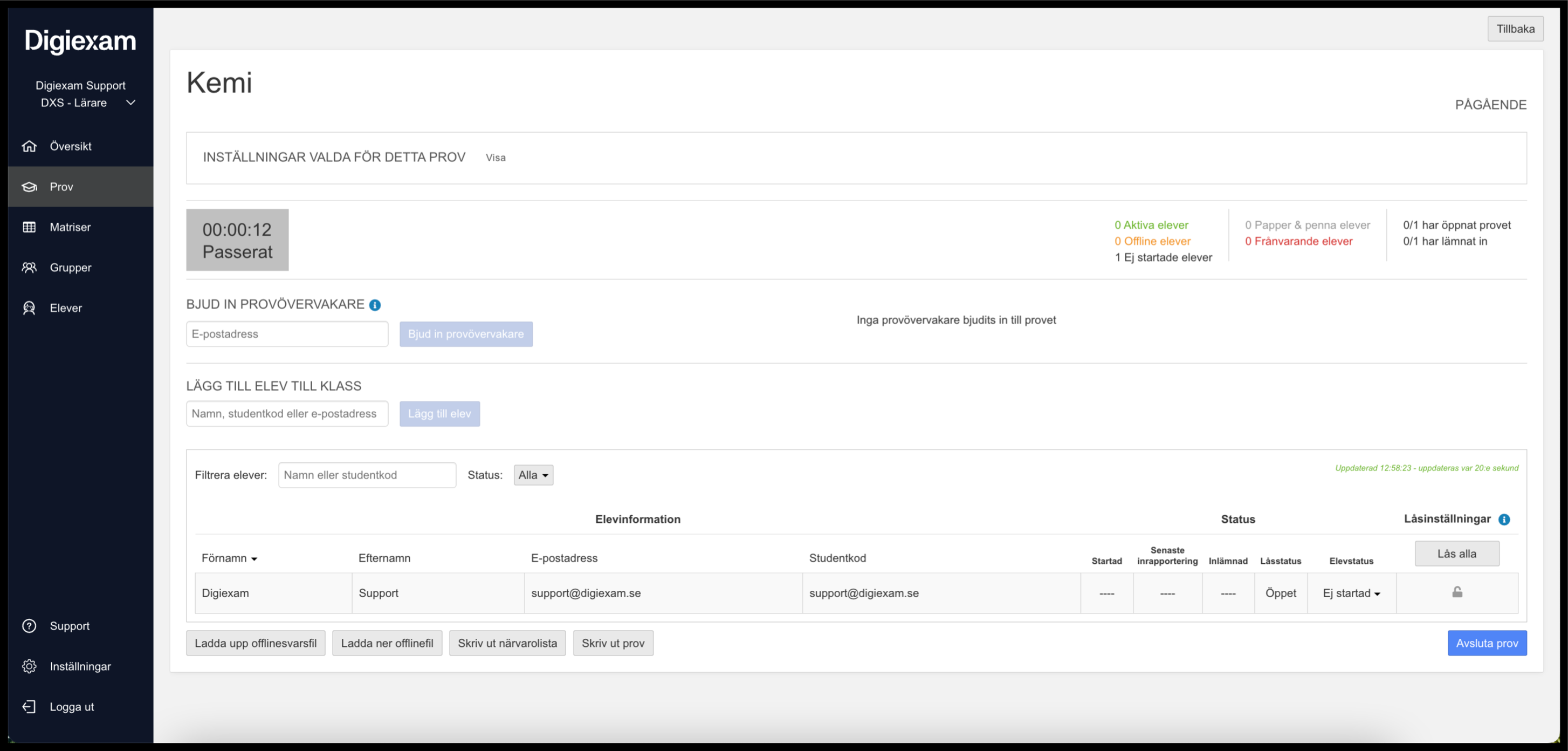Image resolution: width=1568 pixels, height=751 pixels.
Task: Click the 0 Offline elever text
Action: click(1152, 241)
